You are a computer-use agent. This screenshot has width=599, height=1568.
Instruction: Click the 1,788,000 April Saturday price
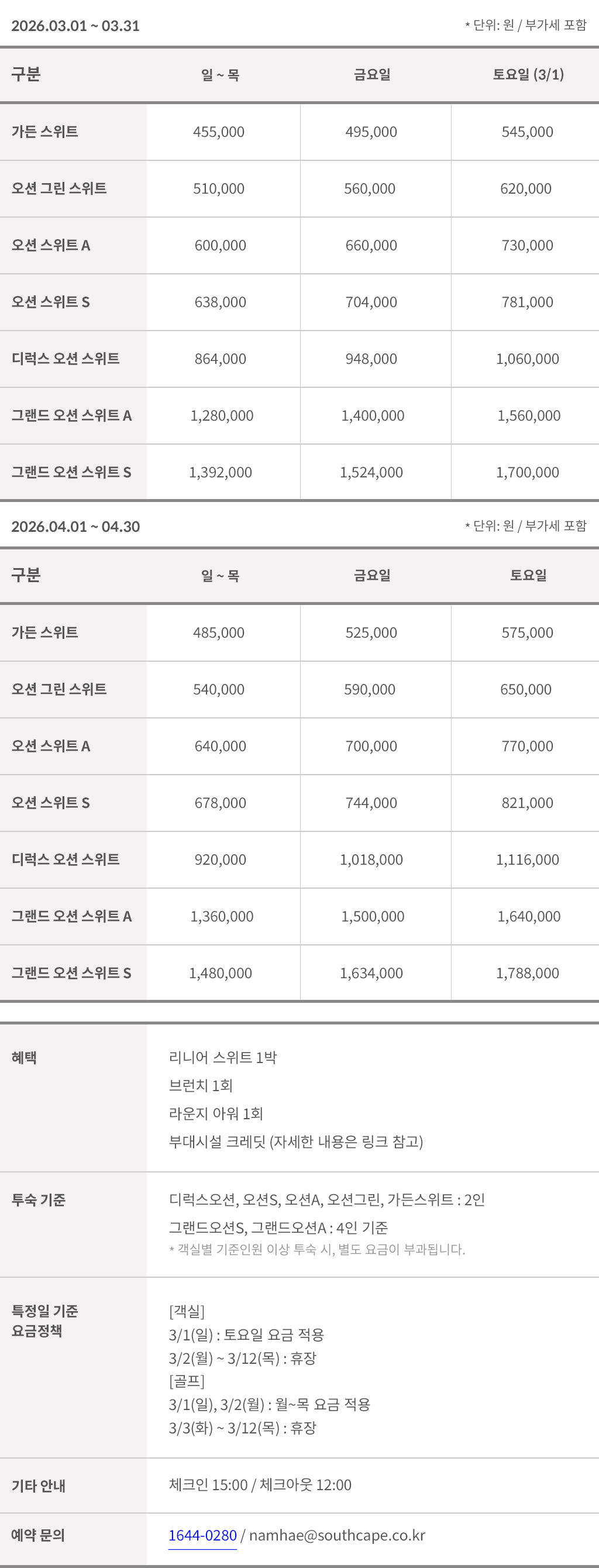coord(527,974)
